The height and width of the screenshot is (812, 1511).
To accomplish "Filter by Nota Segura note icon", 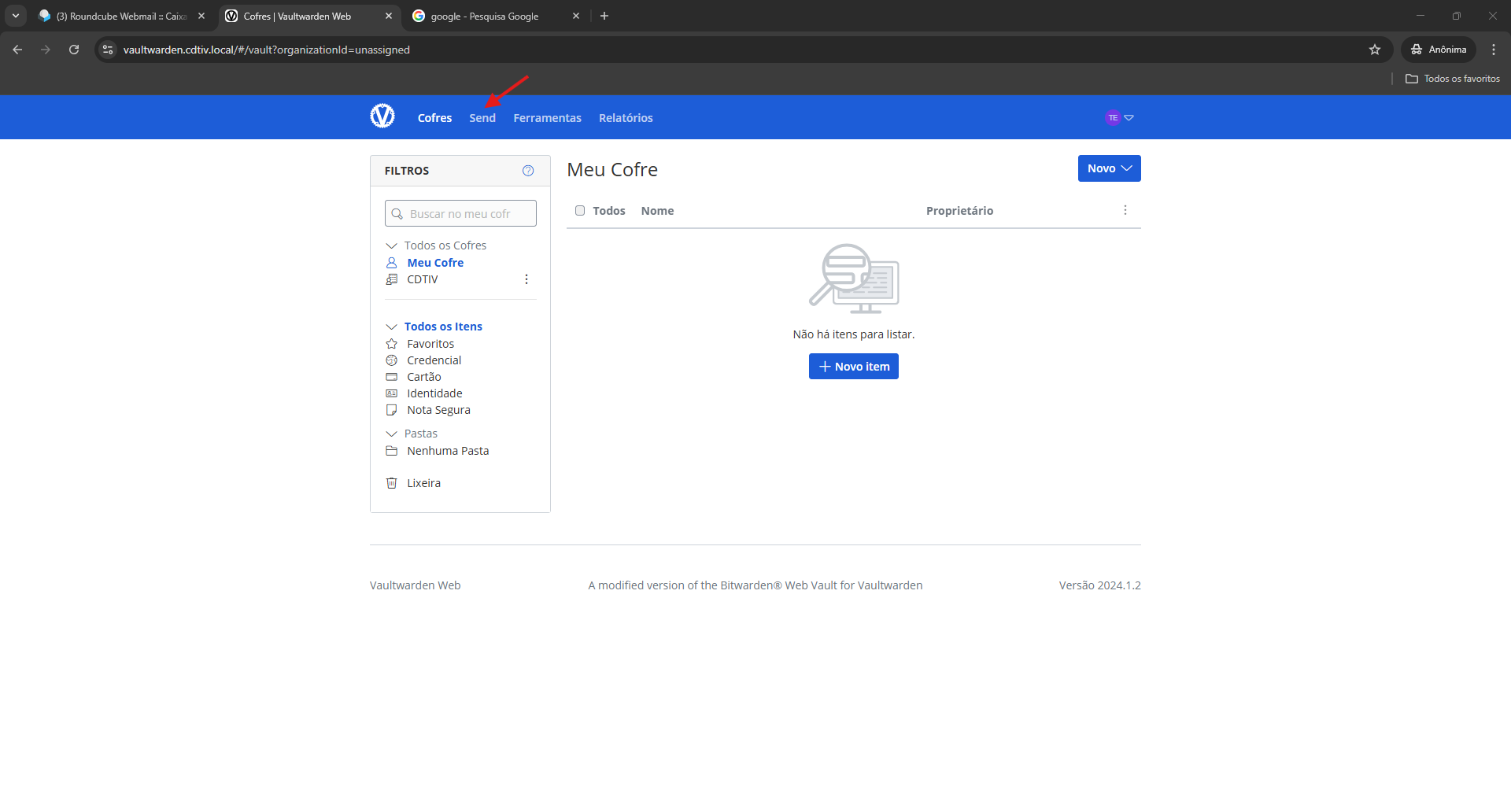I will point(392,410).
